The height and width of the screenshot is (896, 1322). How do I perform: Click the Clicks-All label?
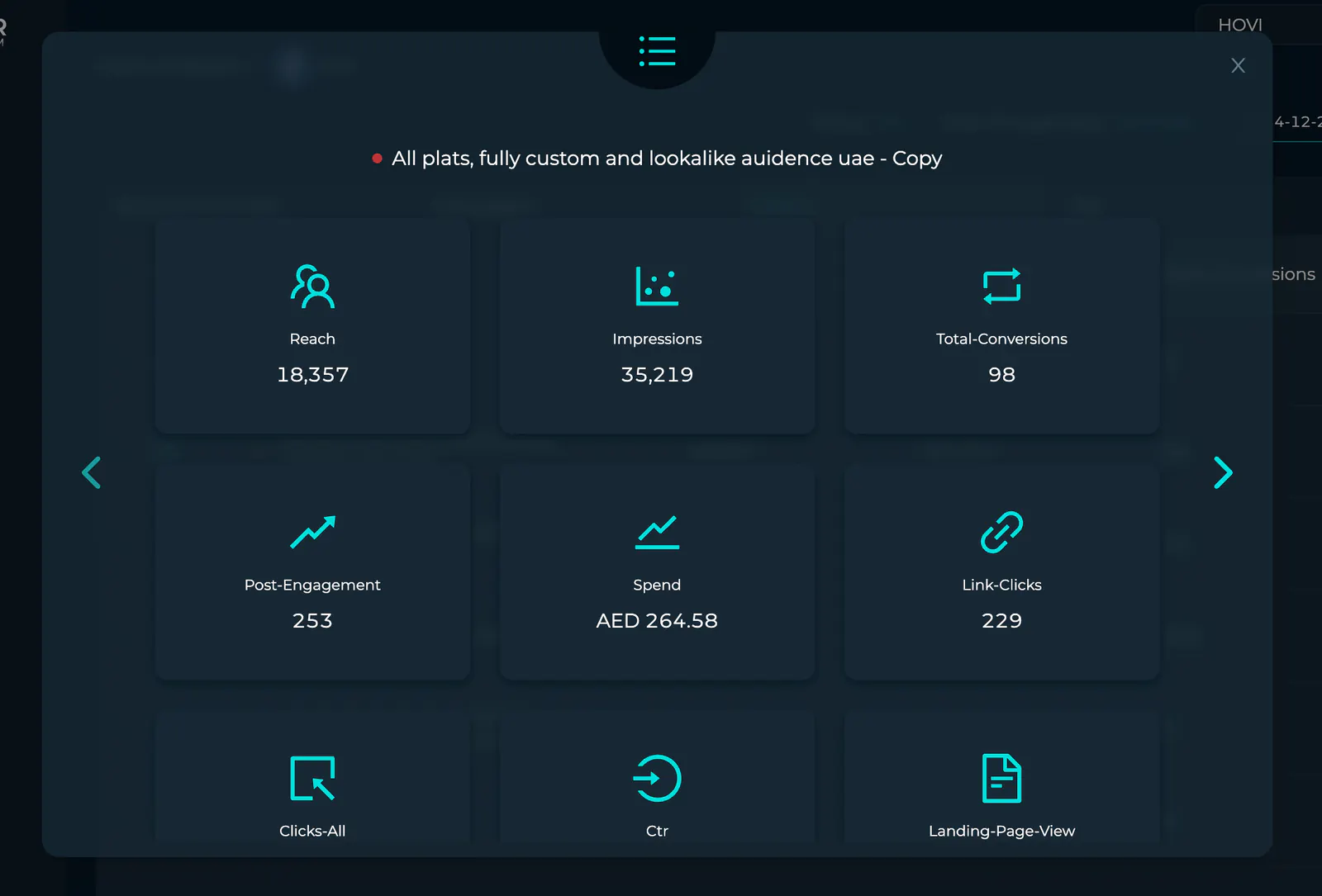click(312, 831)
